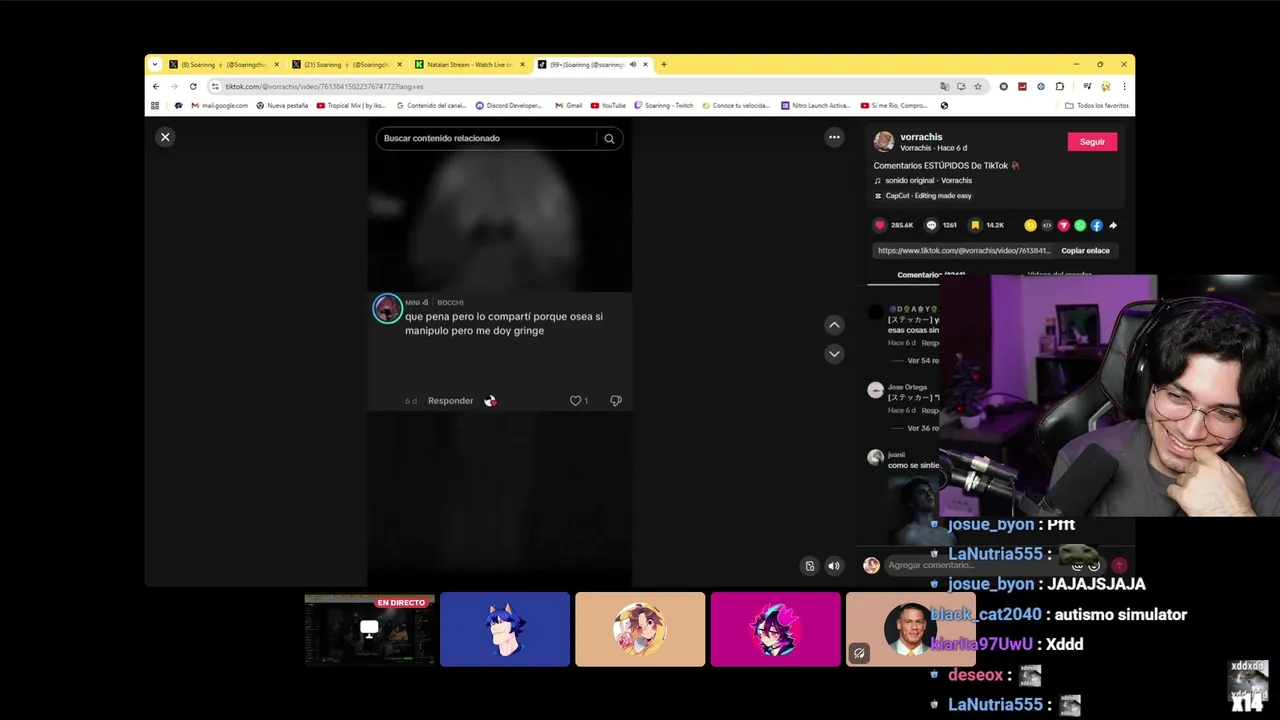Click the browser back arrow
Image resolution: width=1280 pixels, height=720 pixels.
click(156, 87)
